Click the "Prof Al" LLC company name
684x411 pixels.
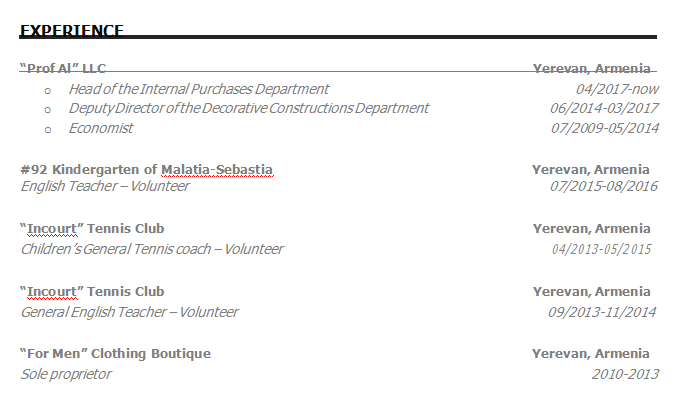(62, 68)
